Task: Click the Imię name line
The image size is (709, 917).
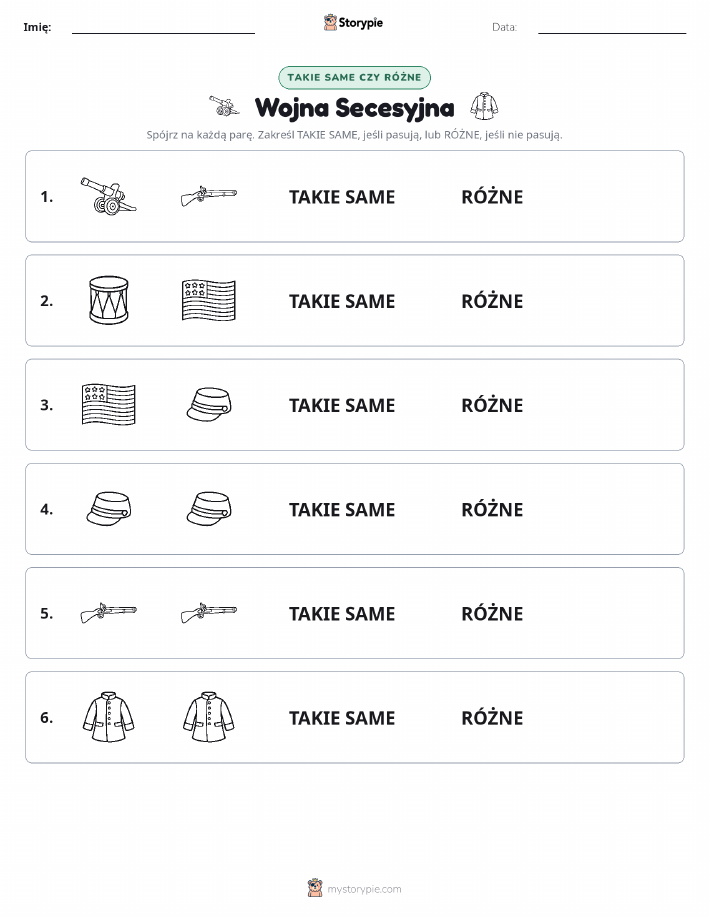Action: (163, 28)
